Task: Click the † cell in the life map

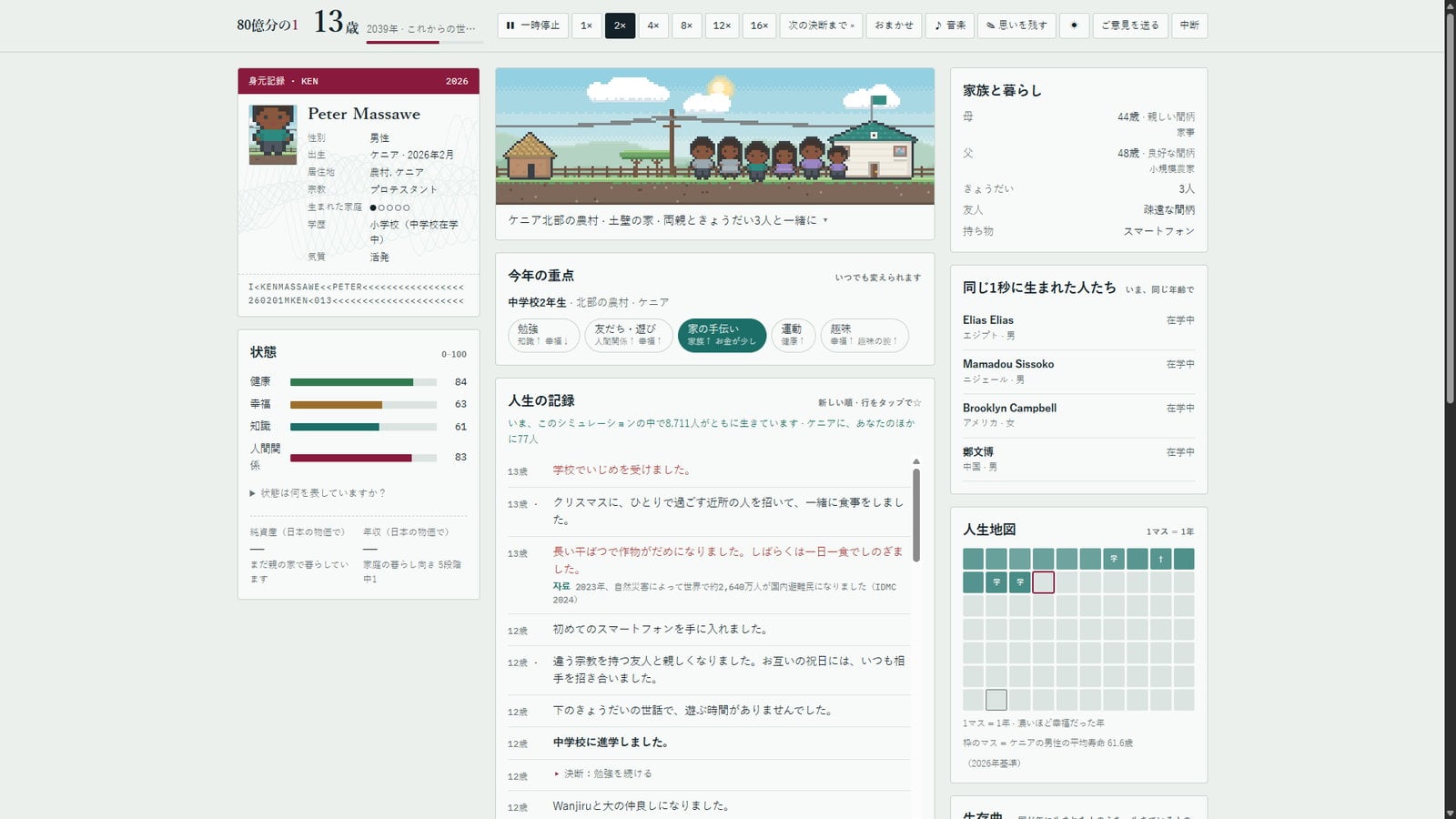Action: click(1160, 559)
